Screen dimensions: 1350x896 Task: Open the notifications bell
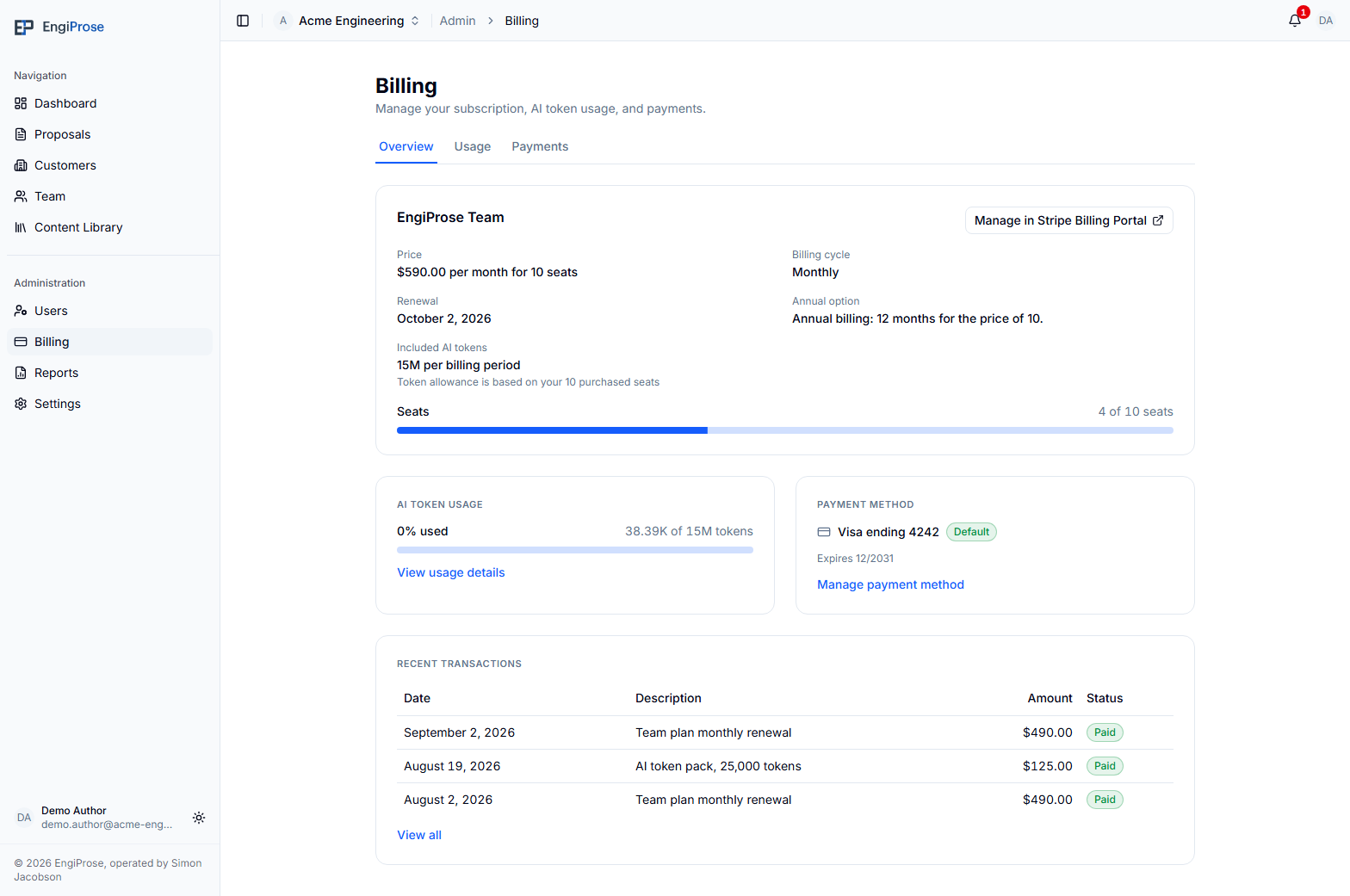click(x=1295, y=21)
